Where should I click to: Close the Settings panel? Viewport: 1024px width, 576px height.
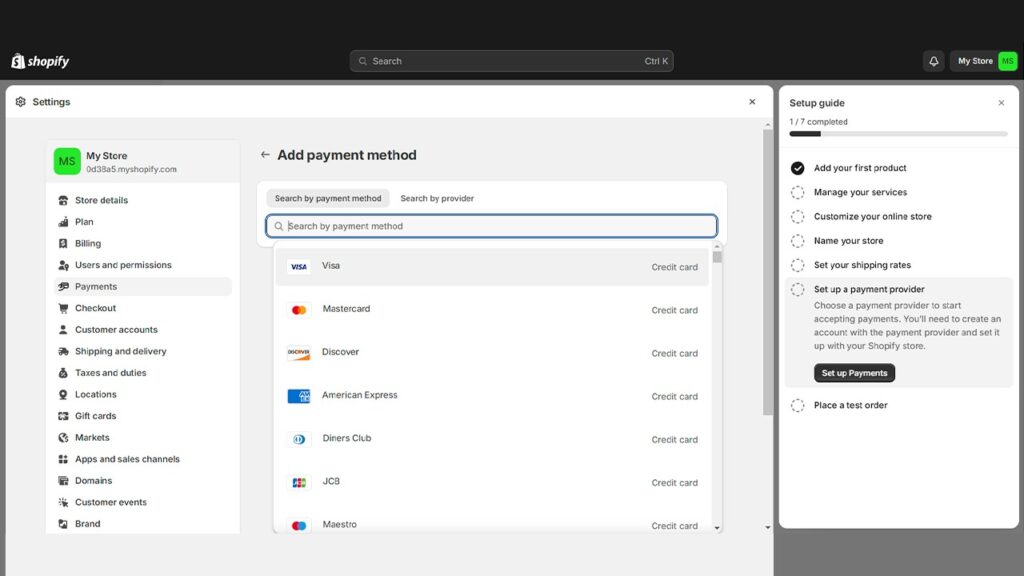pyautogui.click(x=752, y=102)
